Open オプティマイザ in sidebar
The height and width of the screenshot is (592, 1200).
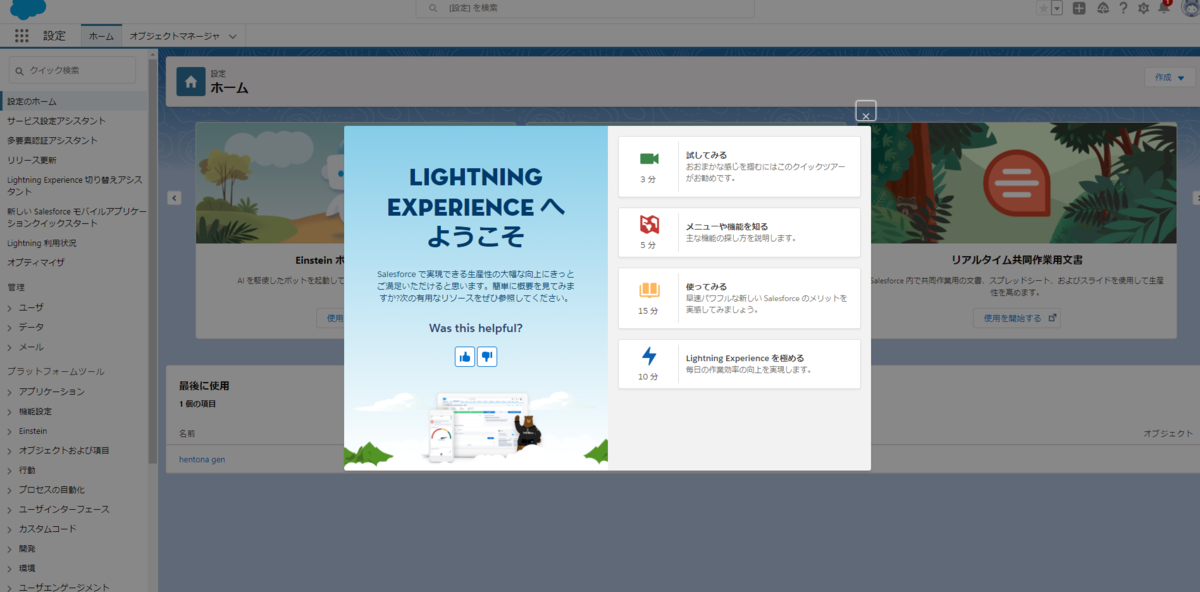tap(35, 263)
